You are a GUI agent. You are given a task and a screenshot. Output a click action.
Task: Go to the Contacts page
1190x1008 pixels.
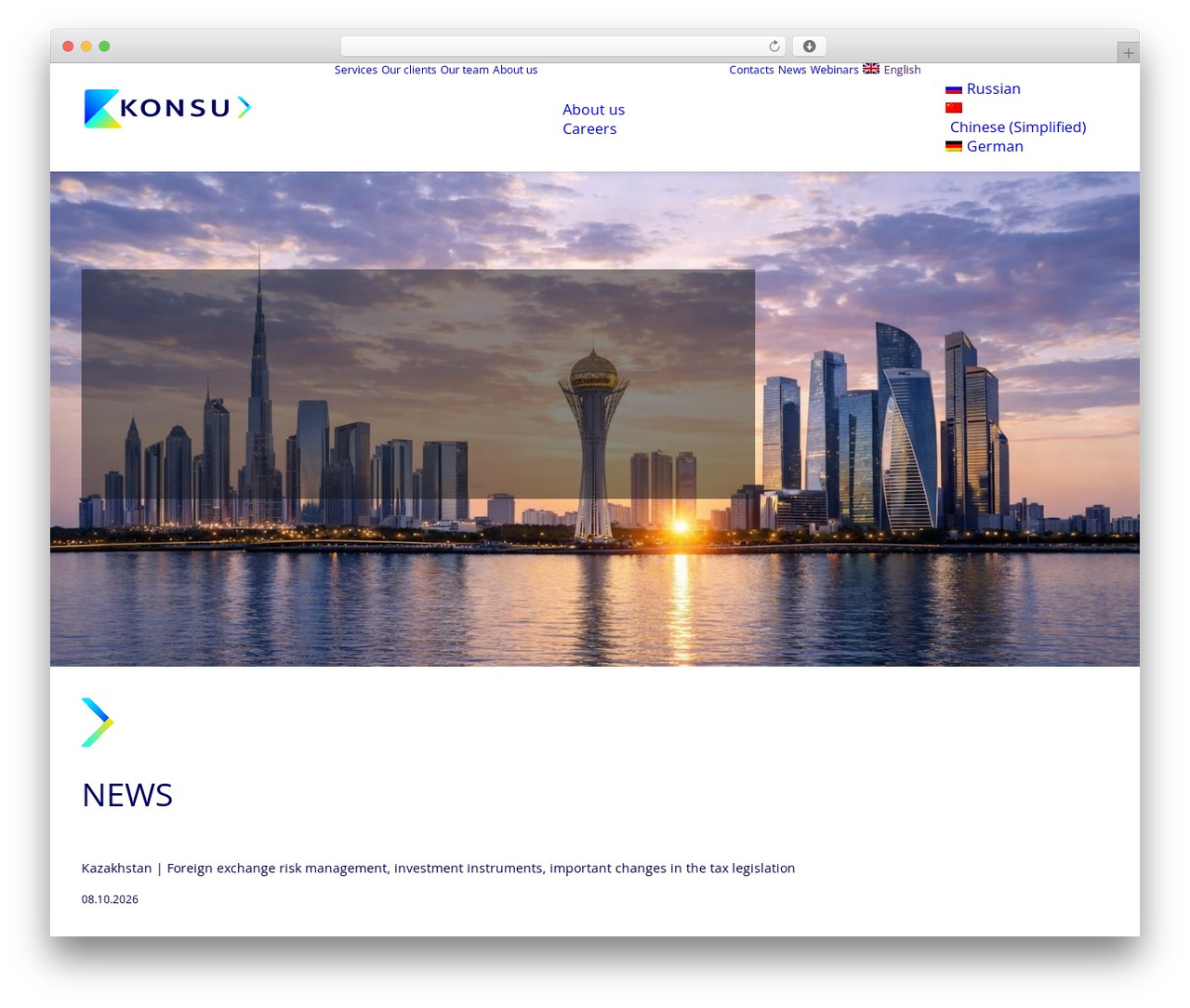(751, 70)
